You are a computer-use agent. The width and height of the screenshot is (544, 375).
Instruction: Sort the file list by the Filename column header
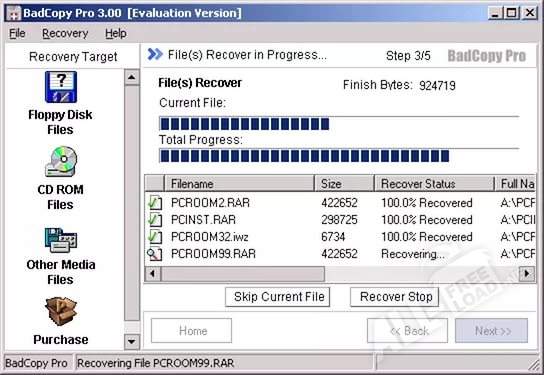239,184
